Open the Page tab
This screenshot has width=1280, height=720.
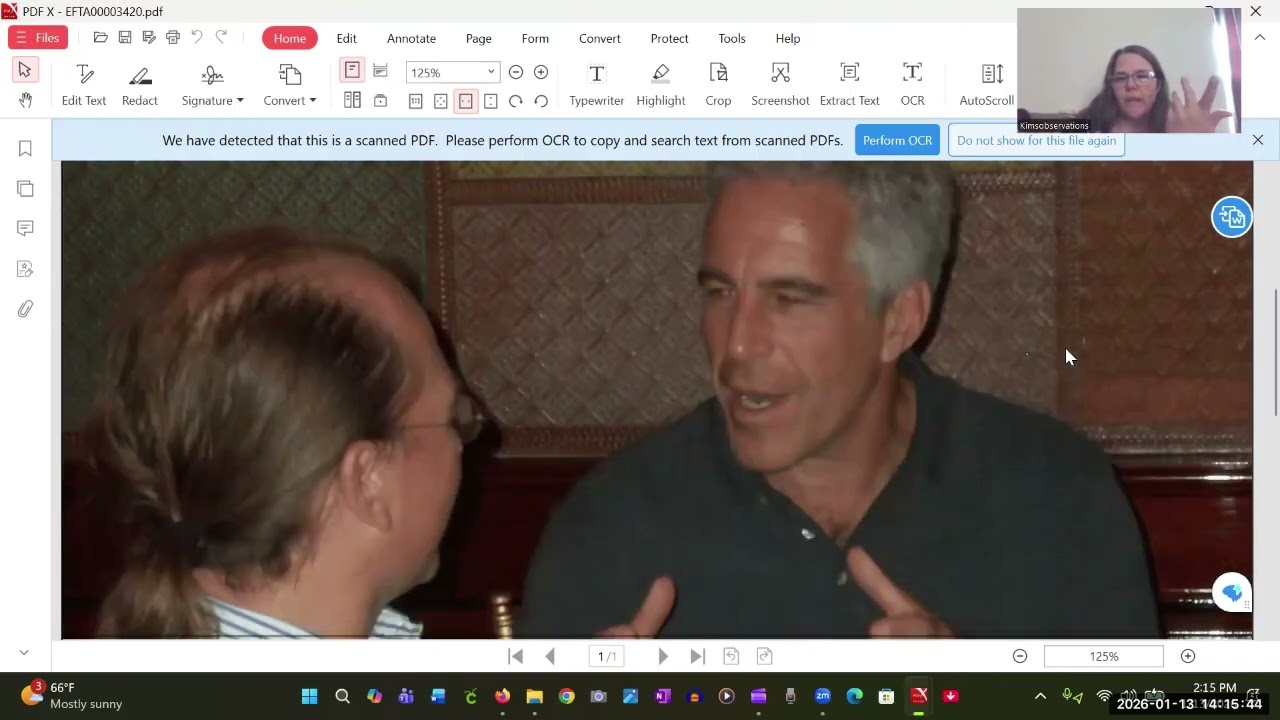pyautogui.click(x=479, y=38)
